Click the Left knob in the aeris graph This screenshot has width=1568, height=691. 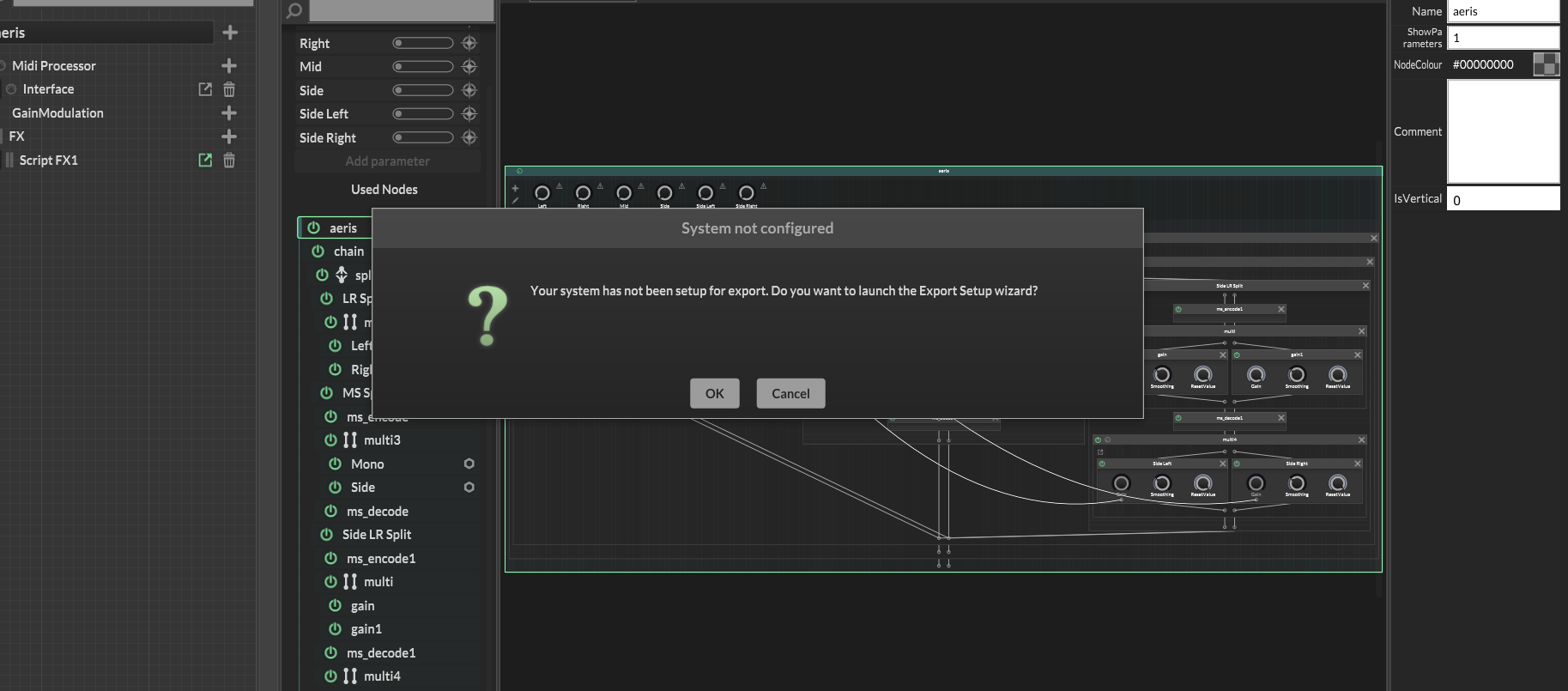point(542,193)
